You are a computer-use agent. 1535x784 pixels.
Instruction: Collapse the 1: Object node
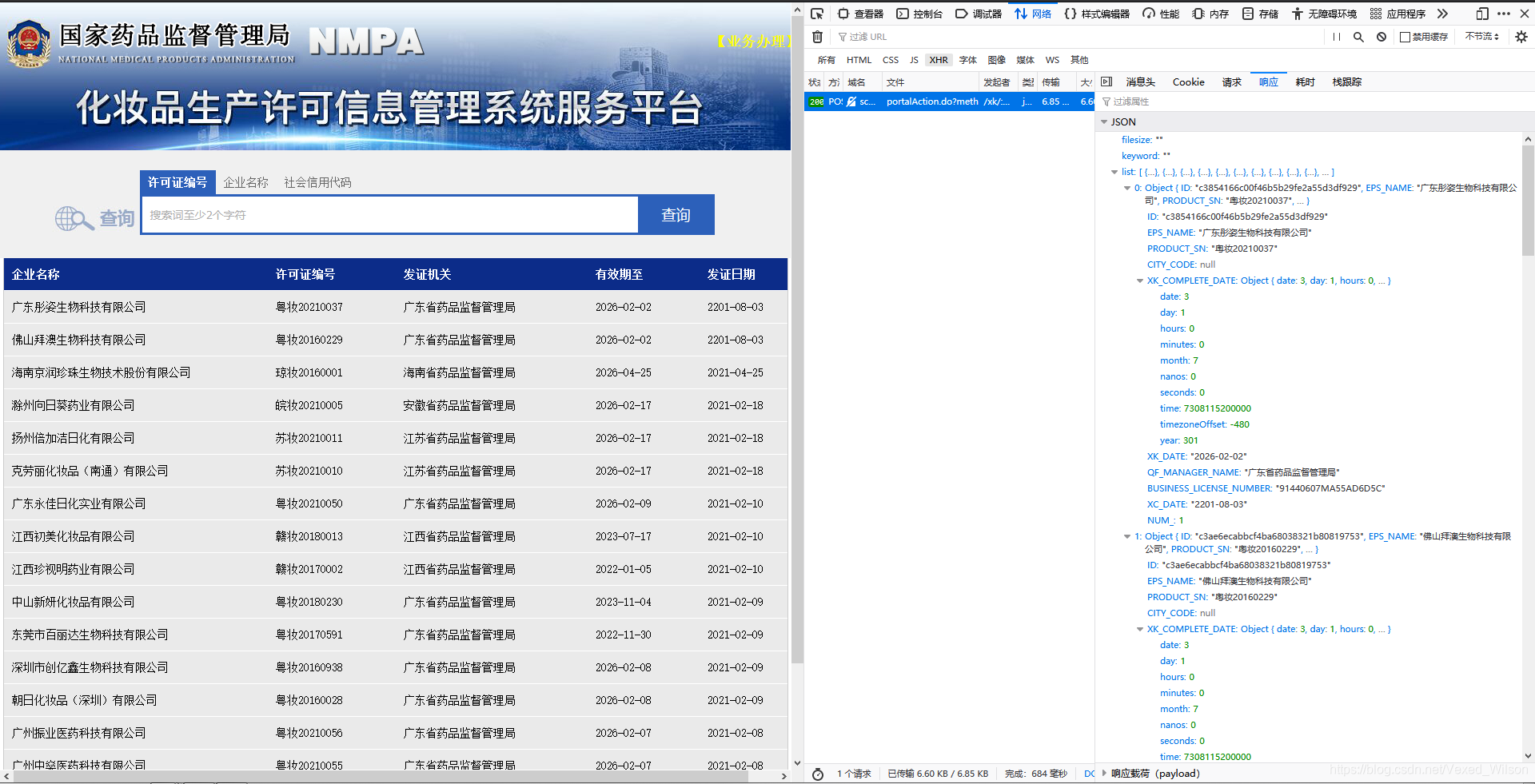(1127, 536)
